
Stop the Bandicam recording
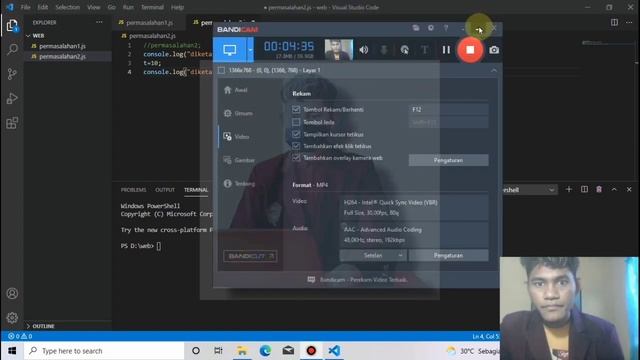pyautogui.click(x=470, y=50)
